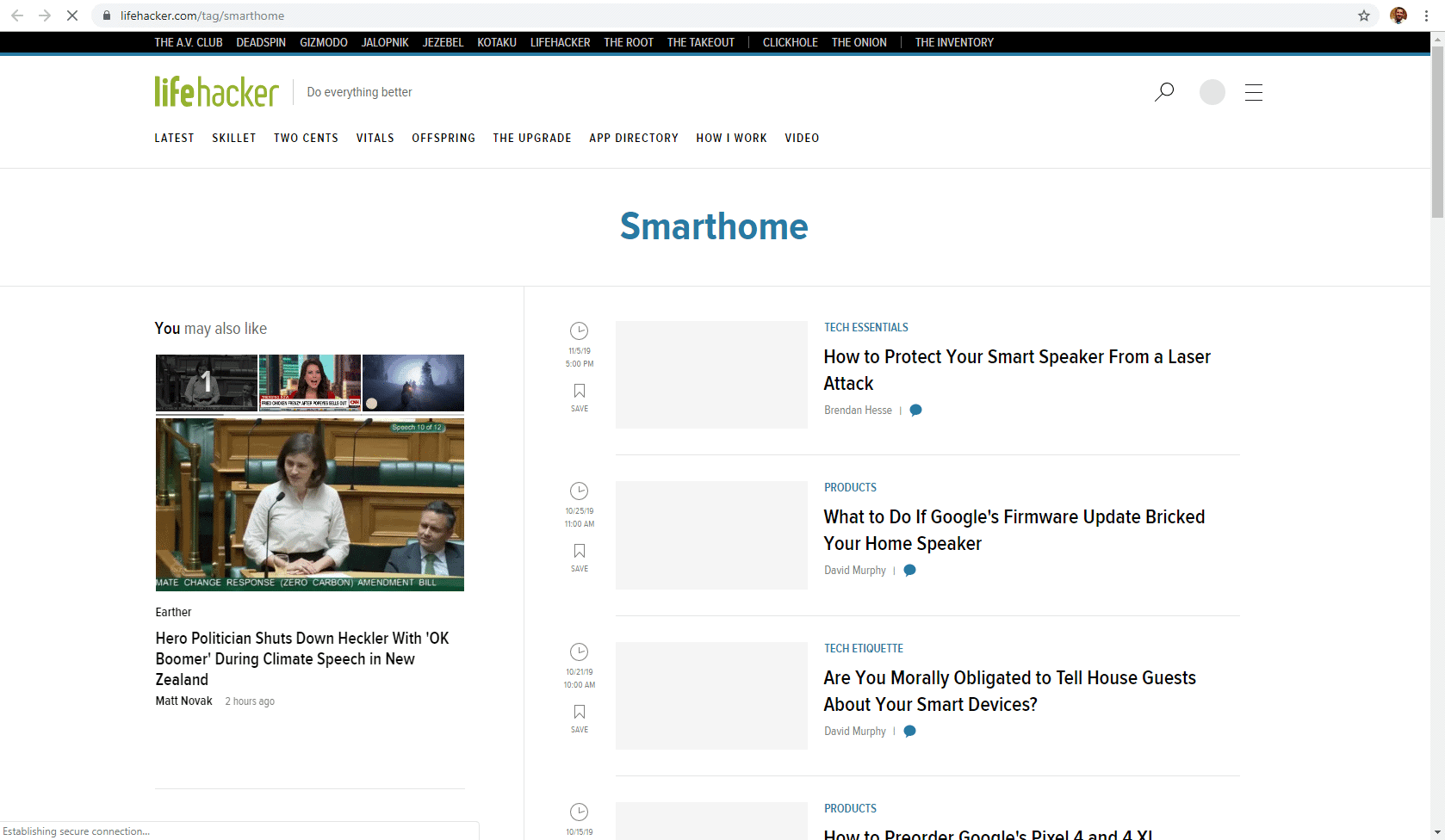Click clock icon for 10/21/19 article
This screenshot has height=840, width=1445.
point(580,652)
